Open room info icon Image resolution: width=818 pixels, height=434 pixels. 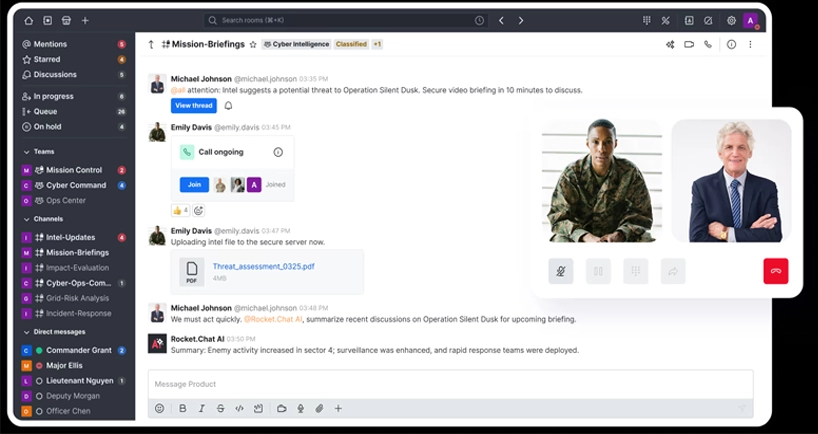point(731,45)
